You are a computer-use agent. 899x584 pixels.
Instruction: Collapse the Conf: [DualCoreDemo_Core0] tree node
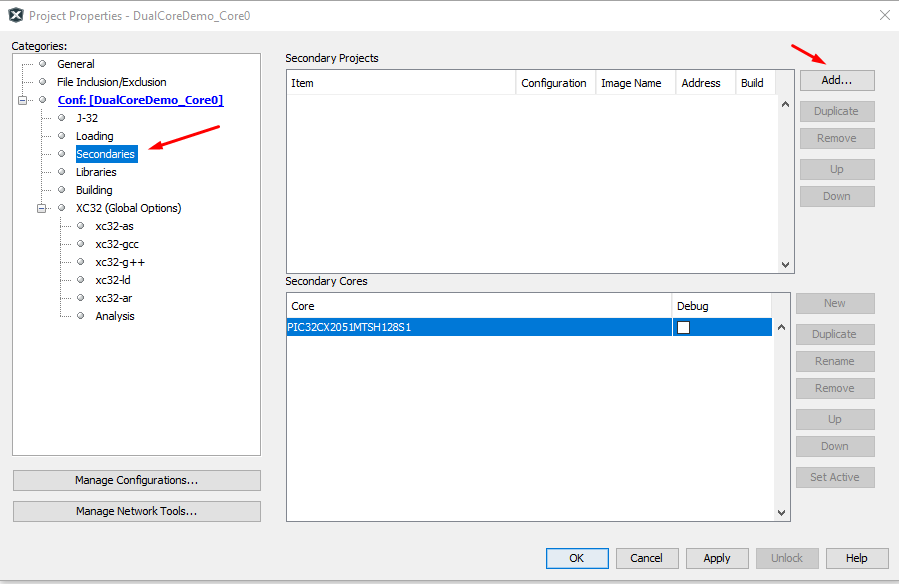(23, 100)
